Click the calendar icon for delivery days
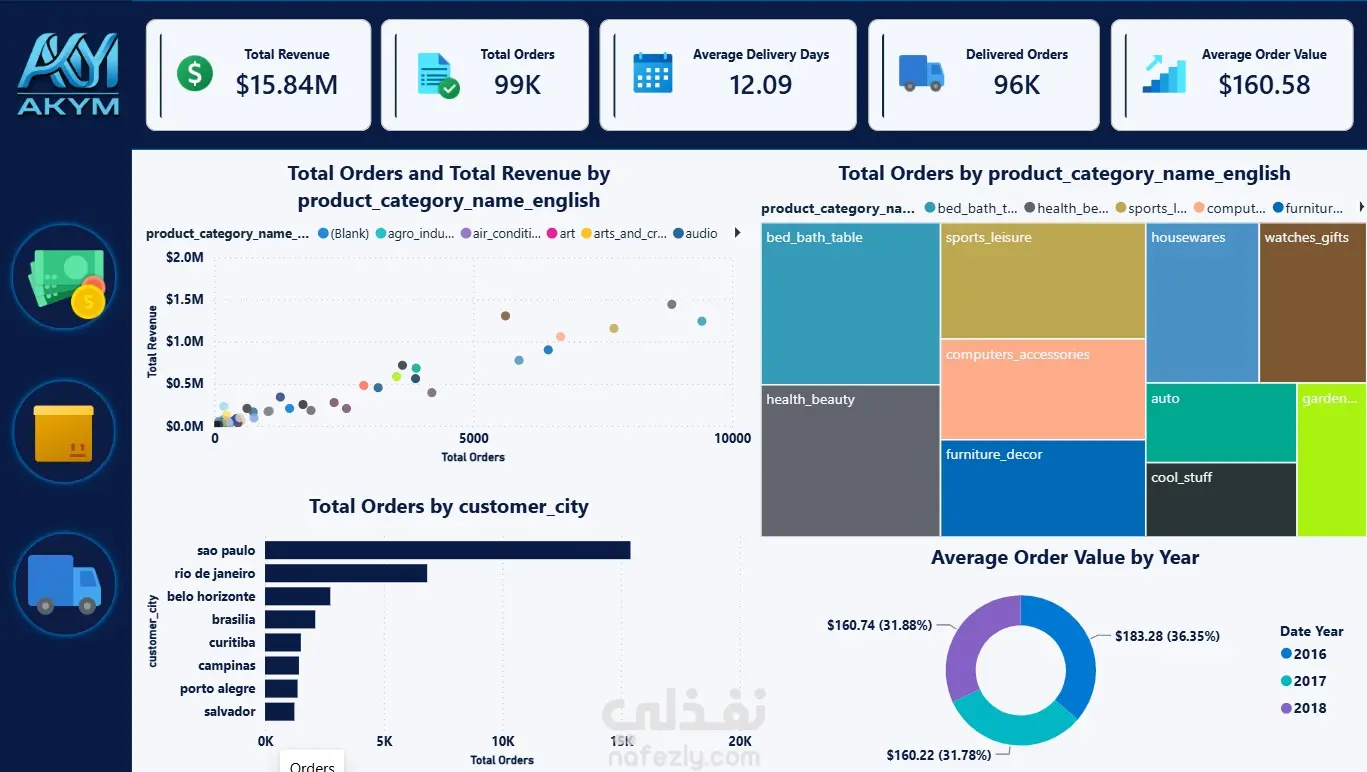Image resolution: width=1367 pixels, height=772 pixels. (x=653, y=73)
